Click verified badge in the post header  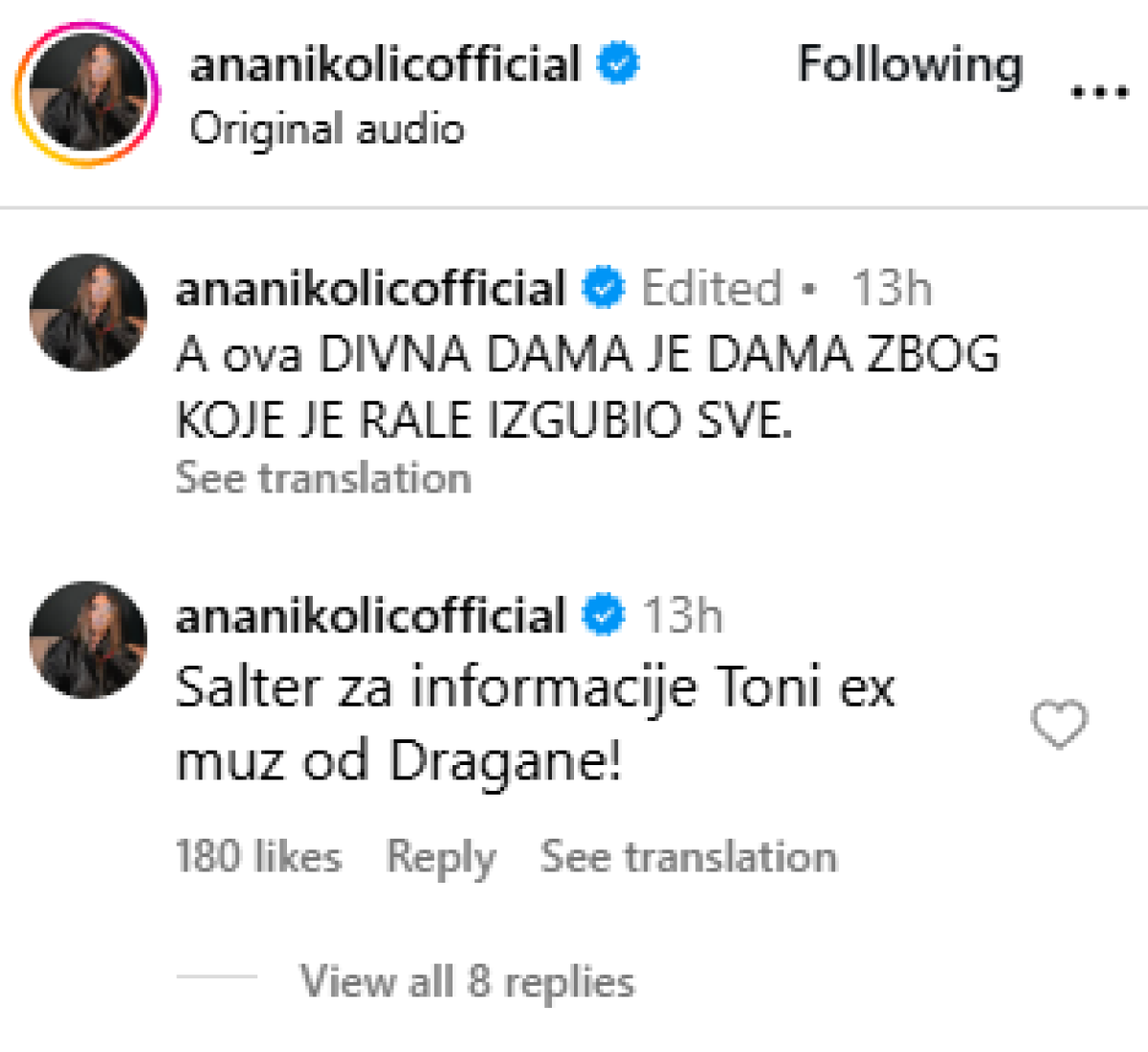[x=618, y=65]
